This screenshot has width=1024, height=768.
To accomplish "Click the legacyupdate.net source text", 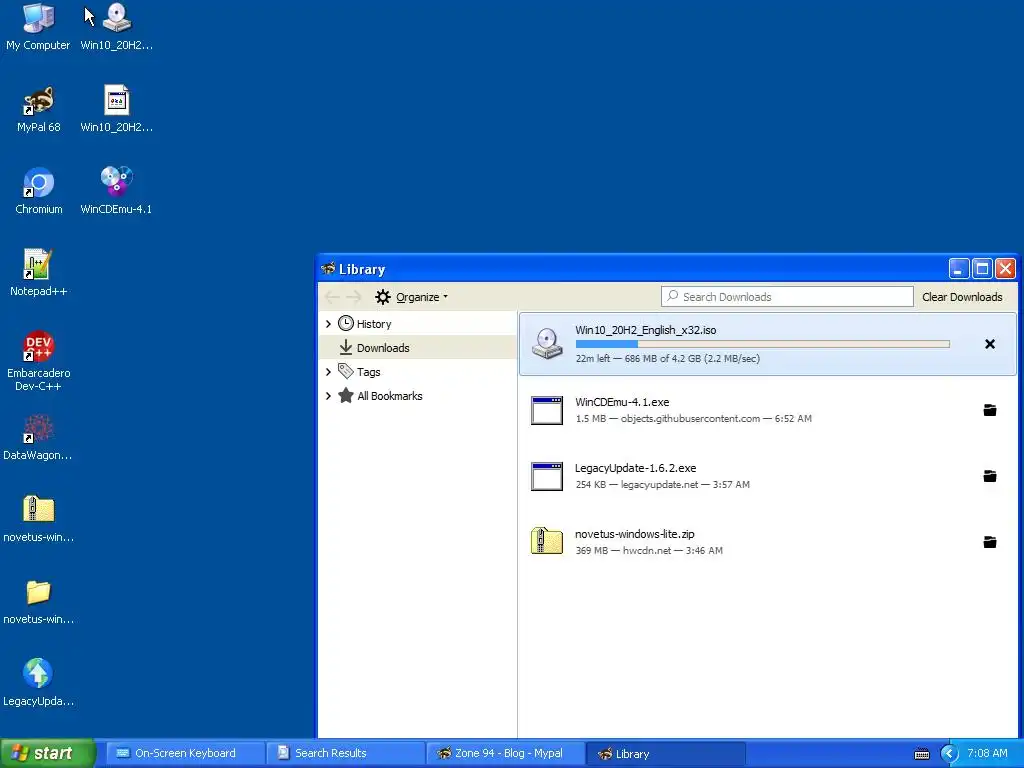I will (x=659, y=485).
